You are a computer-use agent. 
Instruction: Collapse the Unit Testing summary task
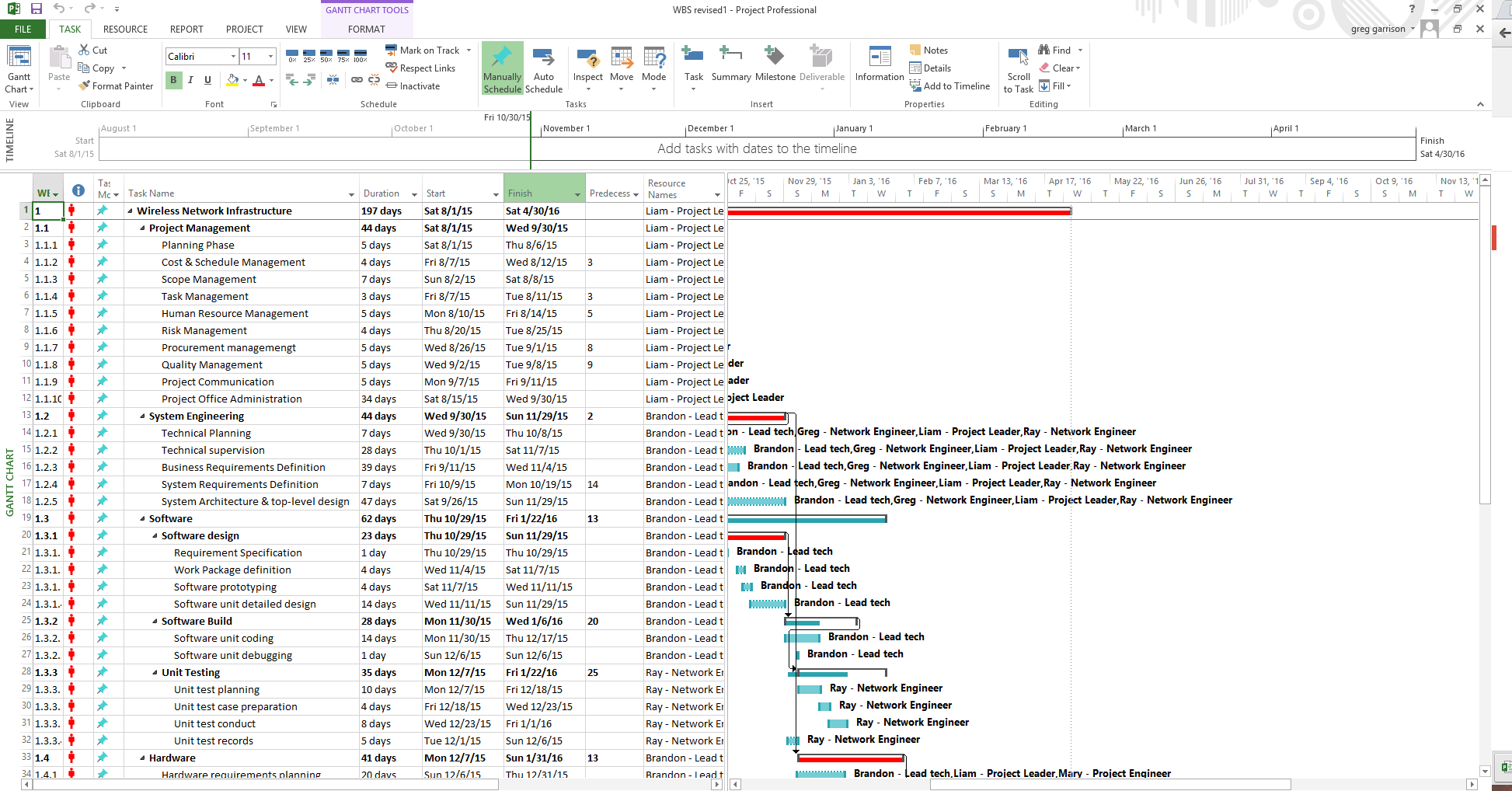coord(155,672)
